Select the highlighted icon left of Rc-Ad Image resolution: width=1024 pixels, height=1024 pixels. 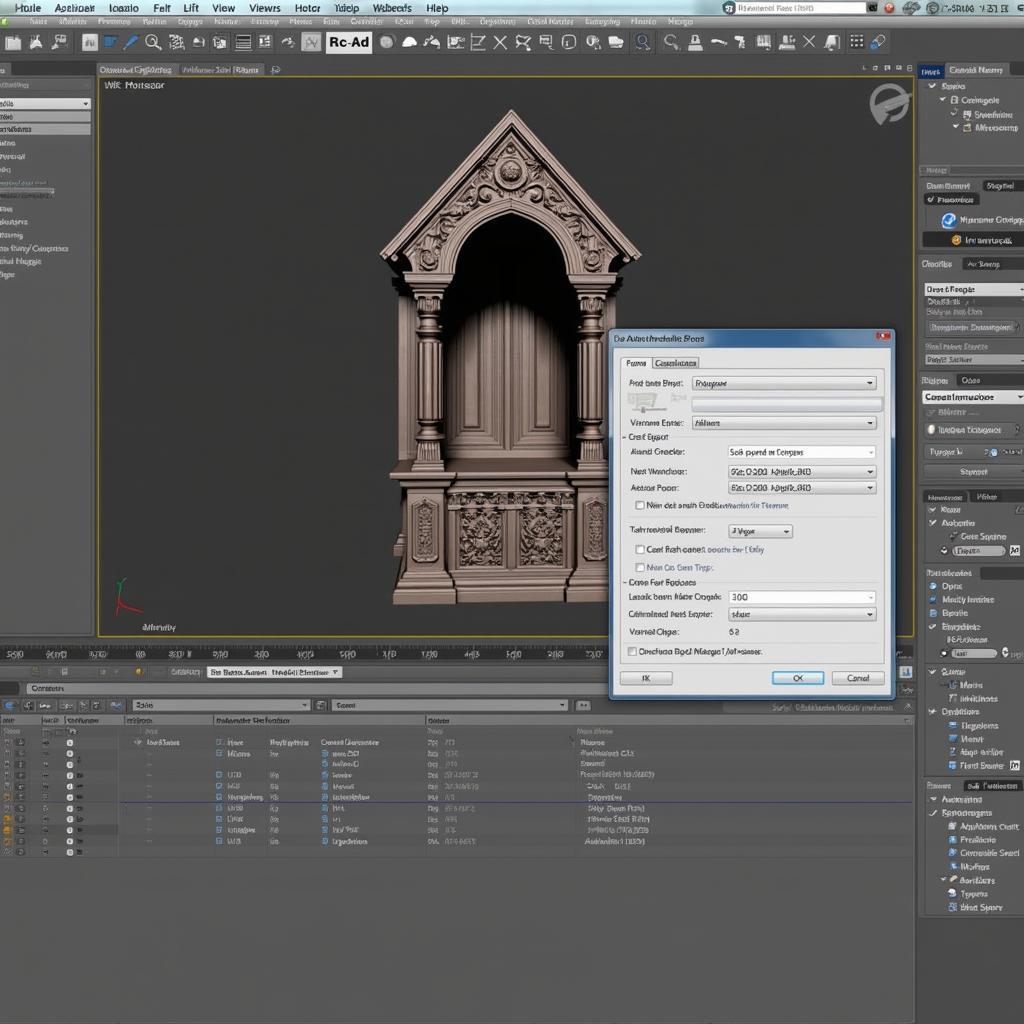312,42
